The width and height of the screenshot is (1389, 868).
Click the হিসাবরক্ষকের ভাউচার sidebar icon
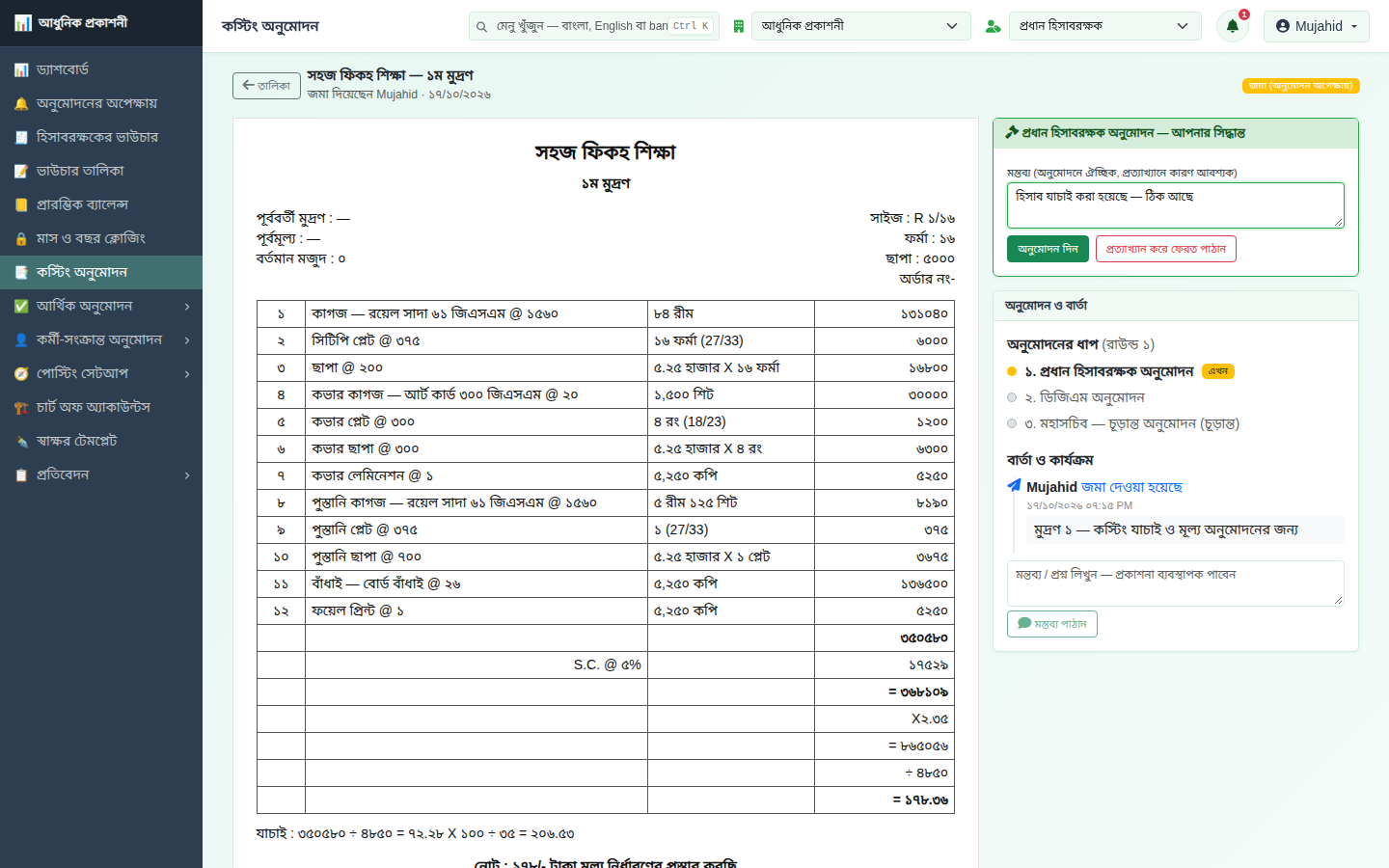21,138
